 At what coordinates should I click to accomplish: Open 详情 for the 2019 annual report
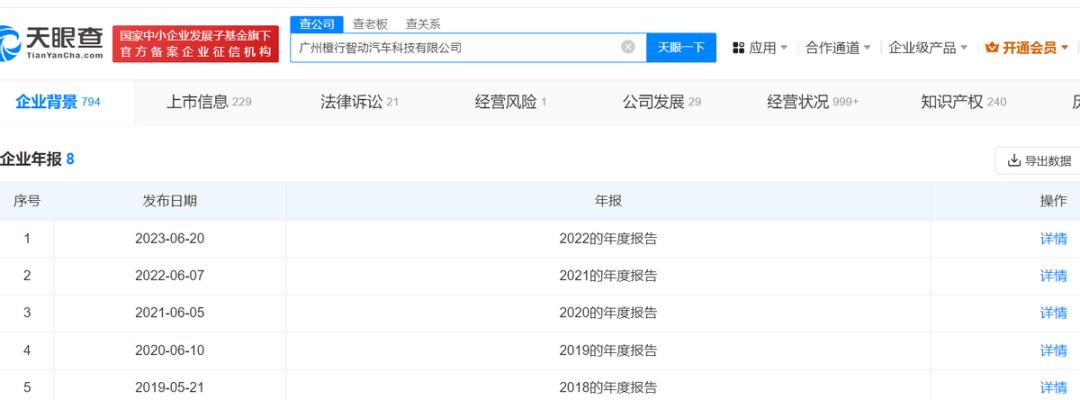tap(1053, 350)
